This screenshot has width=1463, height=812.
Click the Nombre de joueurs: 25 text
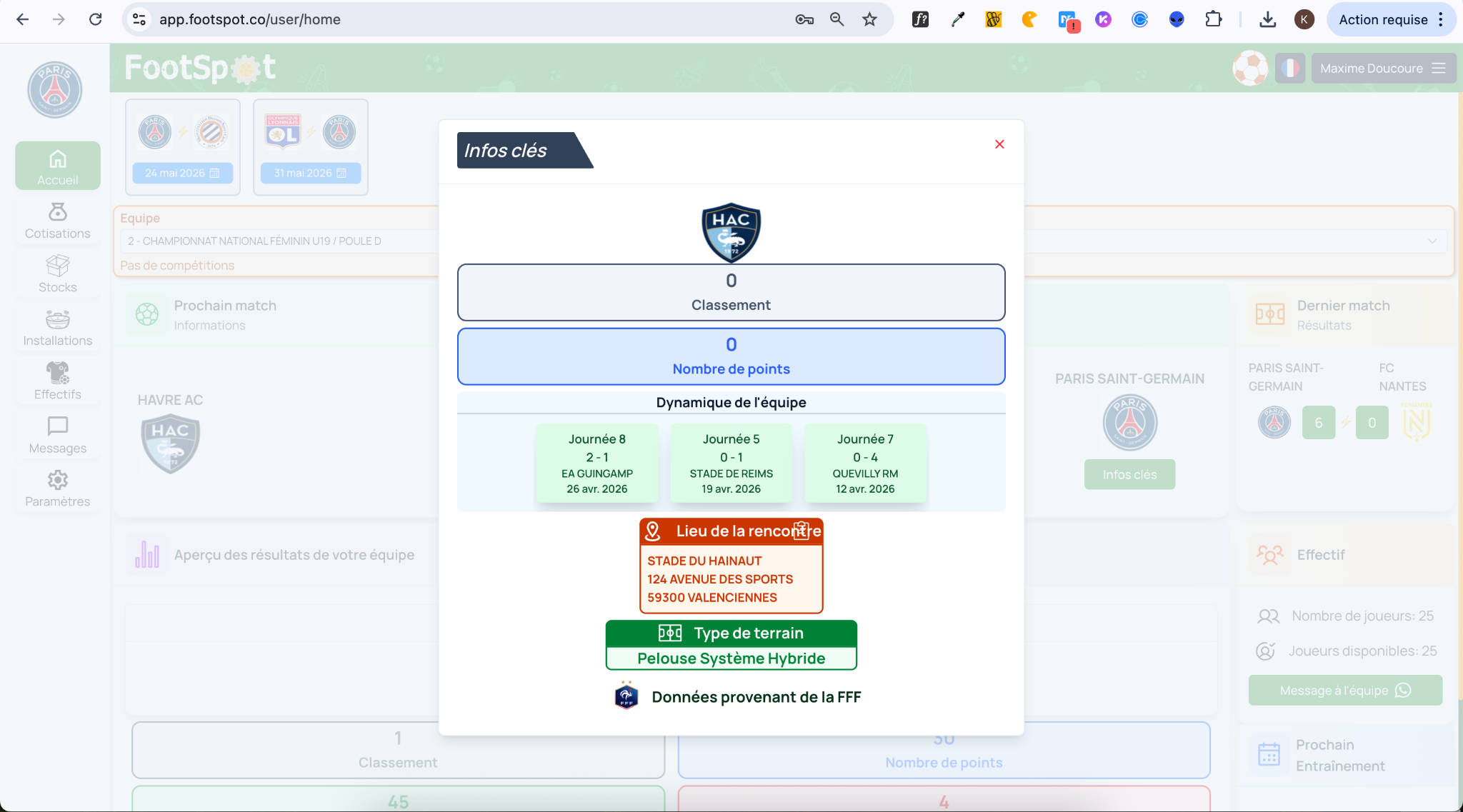coord(1362,616)
